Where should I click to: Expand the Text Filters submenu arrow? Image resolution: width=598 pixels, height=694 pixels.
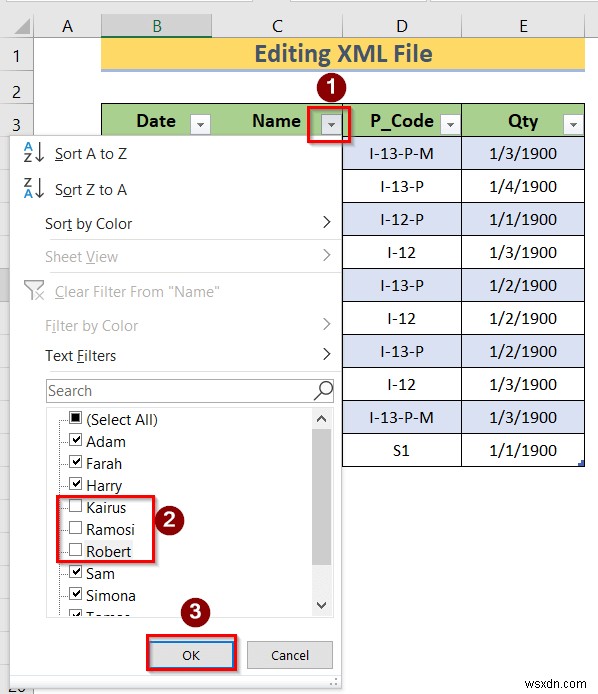pyautogui.click(x=327, y=354)
